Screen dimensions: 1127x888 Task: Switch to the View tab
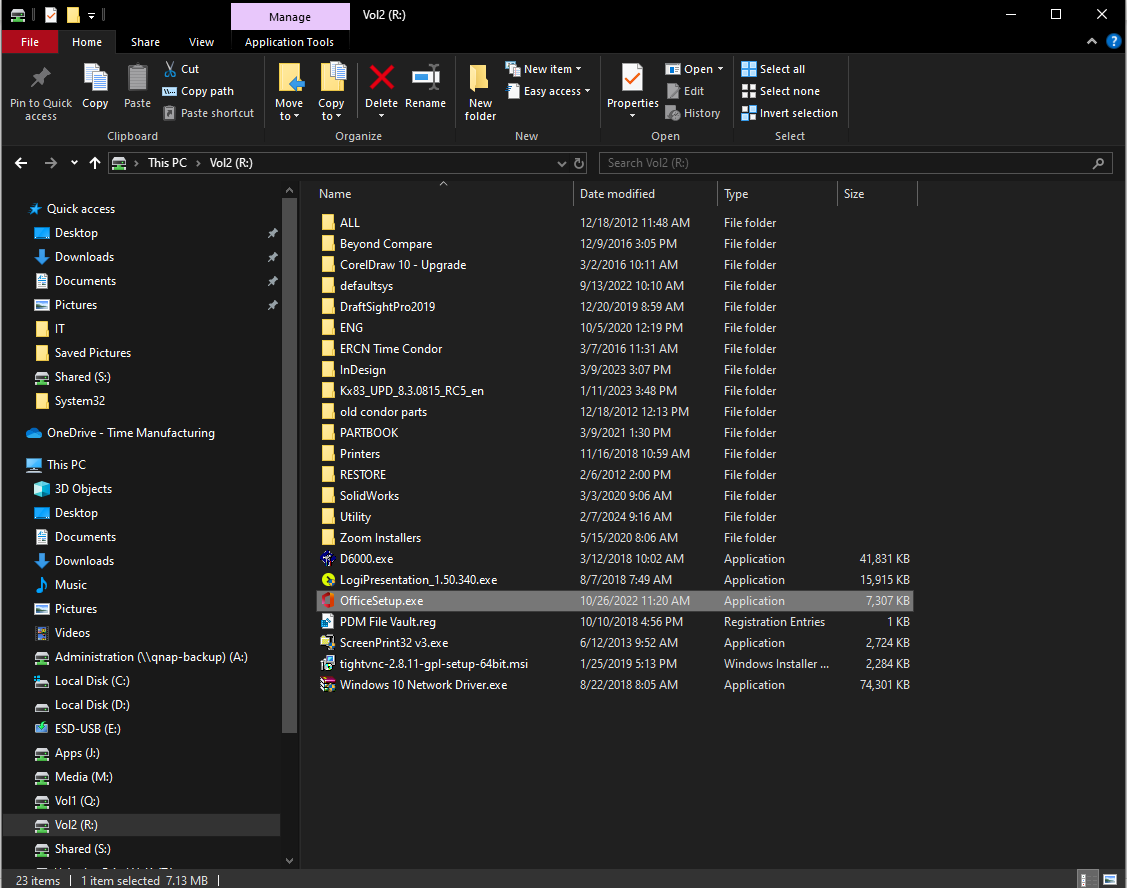201,42
